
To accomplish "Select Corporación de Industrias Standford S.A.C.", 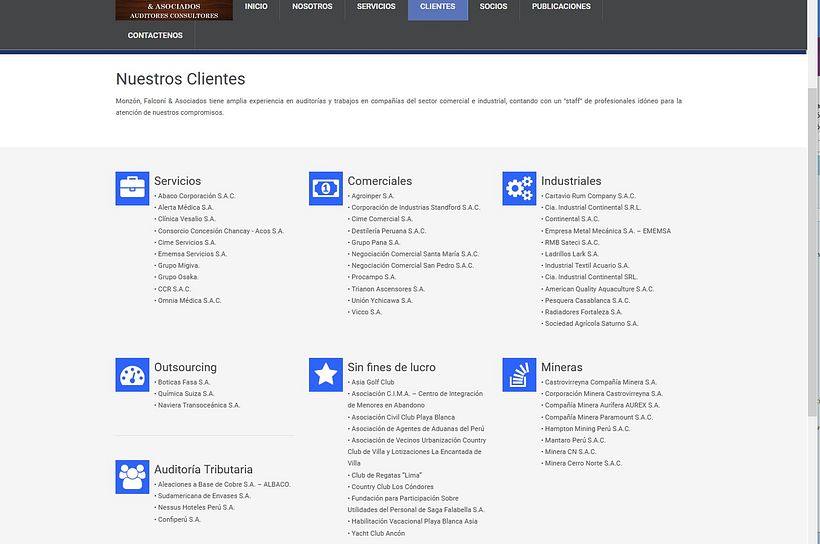I will [x=415, y=208].
